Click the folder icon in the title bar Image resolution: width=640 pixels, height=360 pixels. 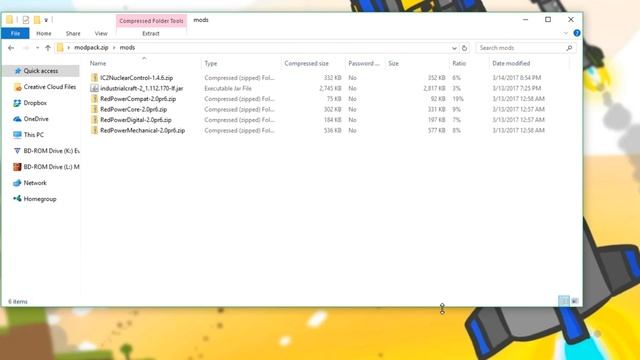tap(9, 20)
